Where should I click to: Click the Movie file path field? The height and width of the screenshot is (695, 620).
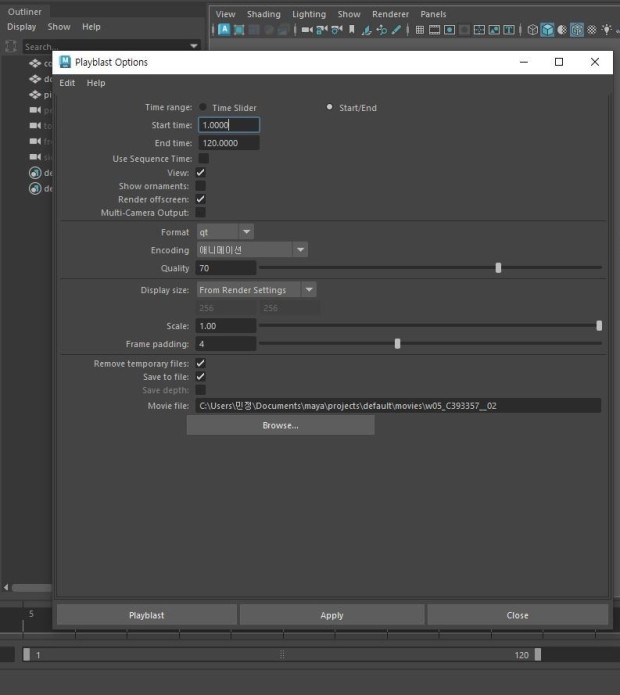[x=398, y=406]
